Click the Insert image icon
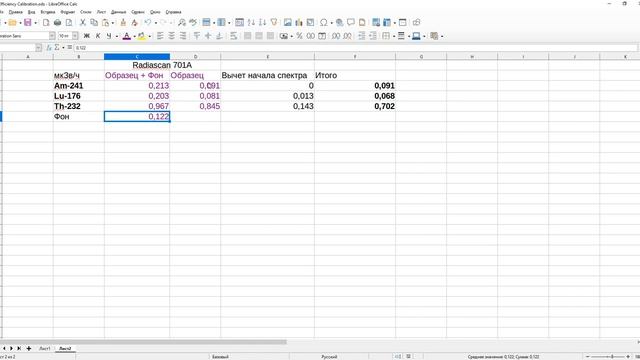This screenshot has height=360, width=640. pyautogui.click(x=288, y=22)
